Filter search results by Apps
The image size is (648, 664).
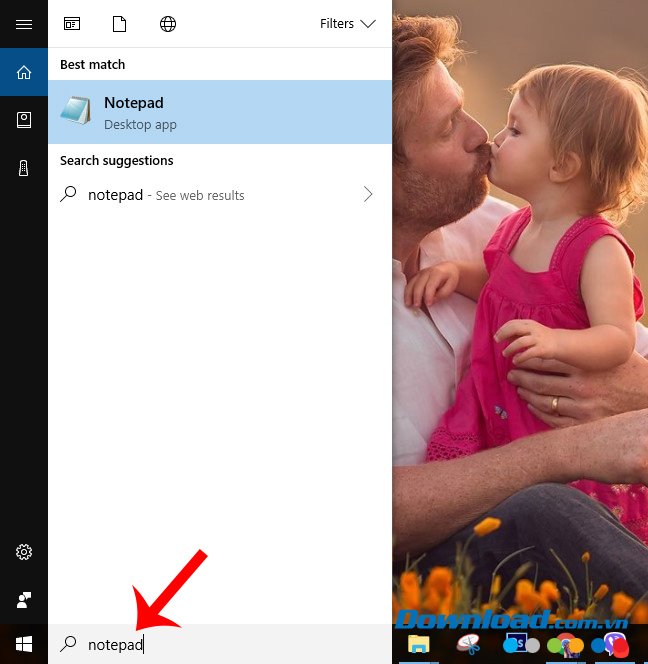pyautogui.click(x=72, y=24)
